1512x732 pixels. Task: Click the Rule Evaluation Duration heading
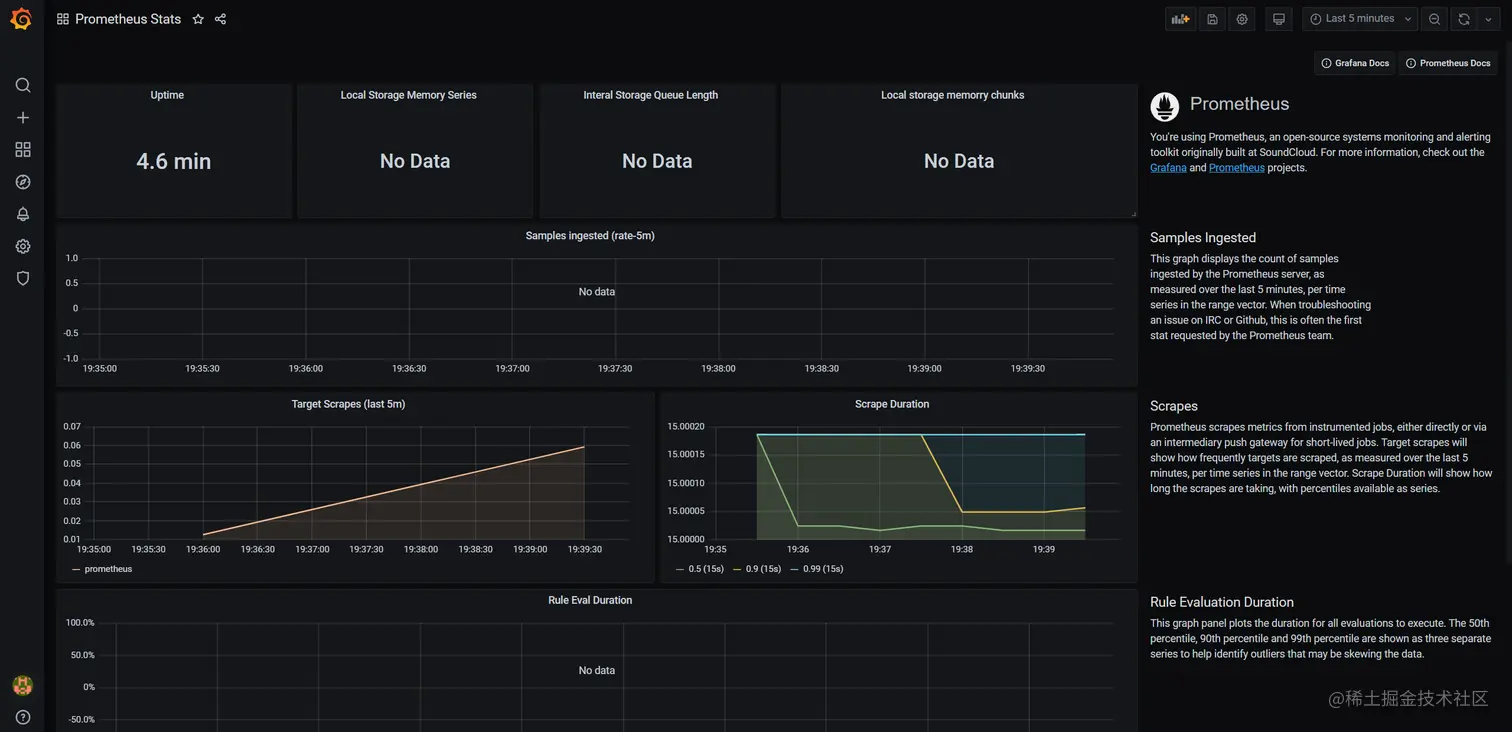coord(1222,602)
